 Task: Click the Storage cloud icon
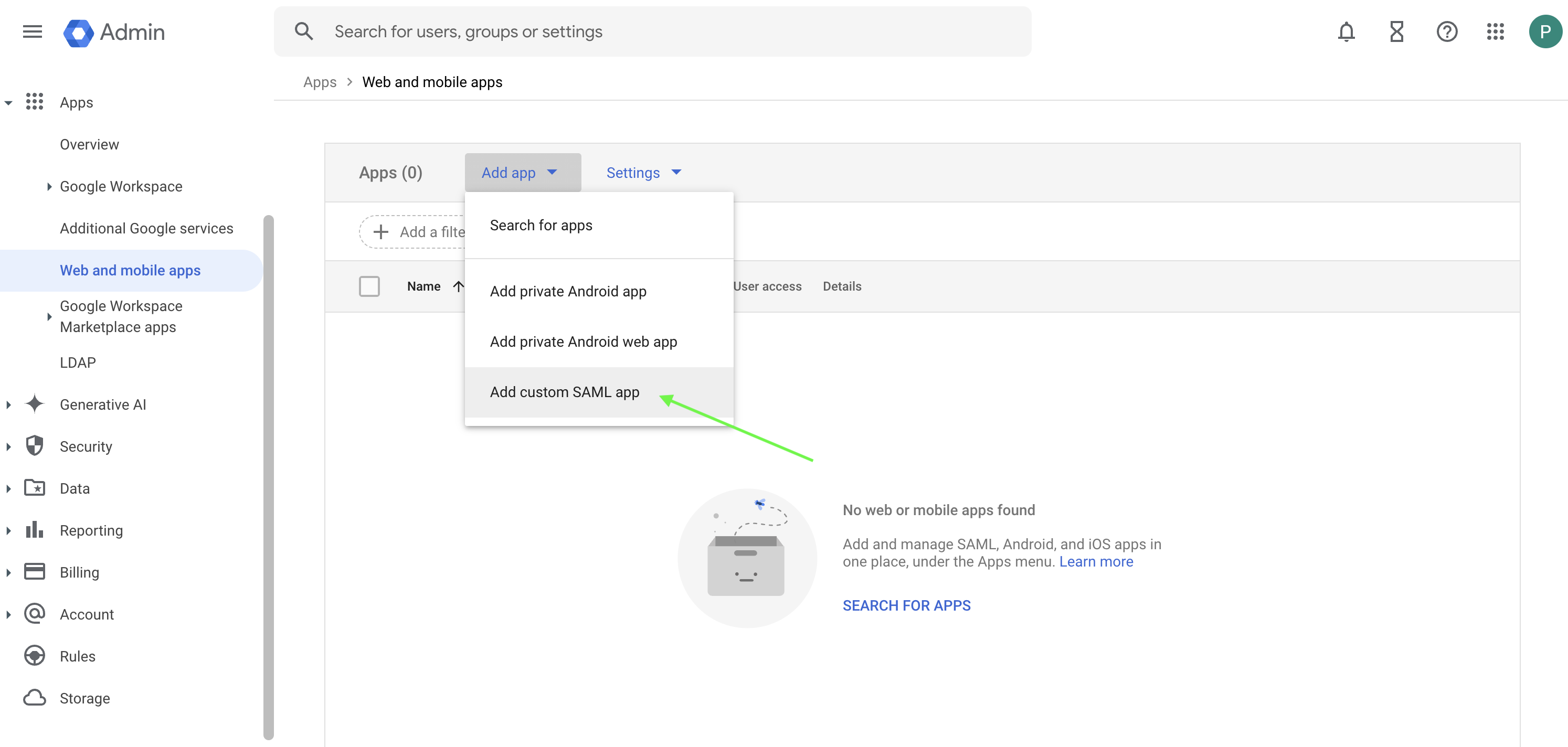point(35,698)
